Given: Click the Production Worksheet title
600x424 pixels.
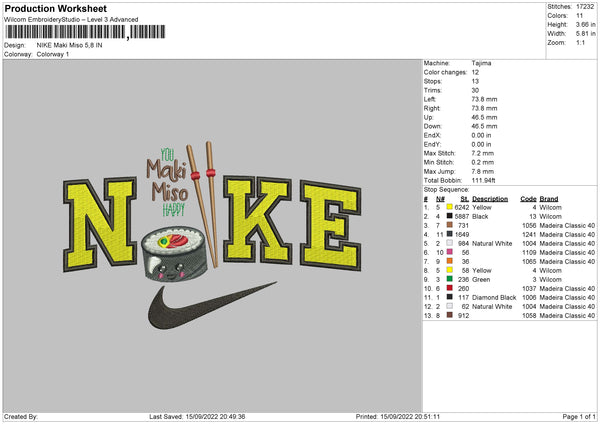Looking at the screenshot, I should (x=56, y=8).
